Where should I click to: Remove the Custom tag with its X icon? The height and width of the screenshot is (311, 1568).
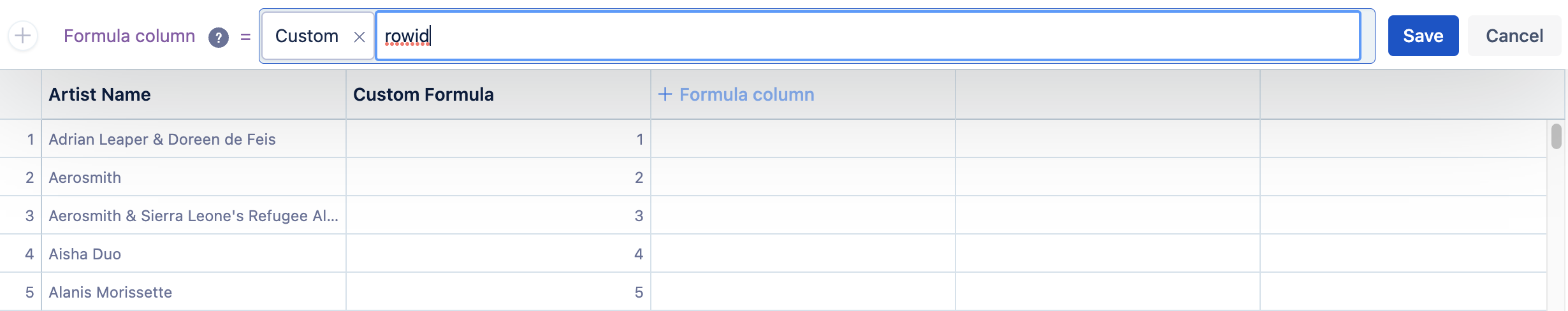pyautogui.click(x=359, y=37)
